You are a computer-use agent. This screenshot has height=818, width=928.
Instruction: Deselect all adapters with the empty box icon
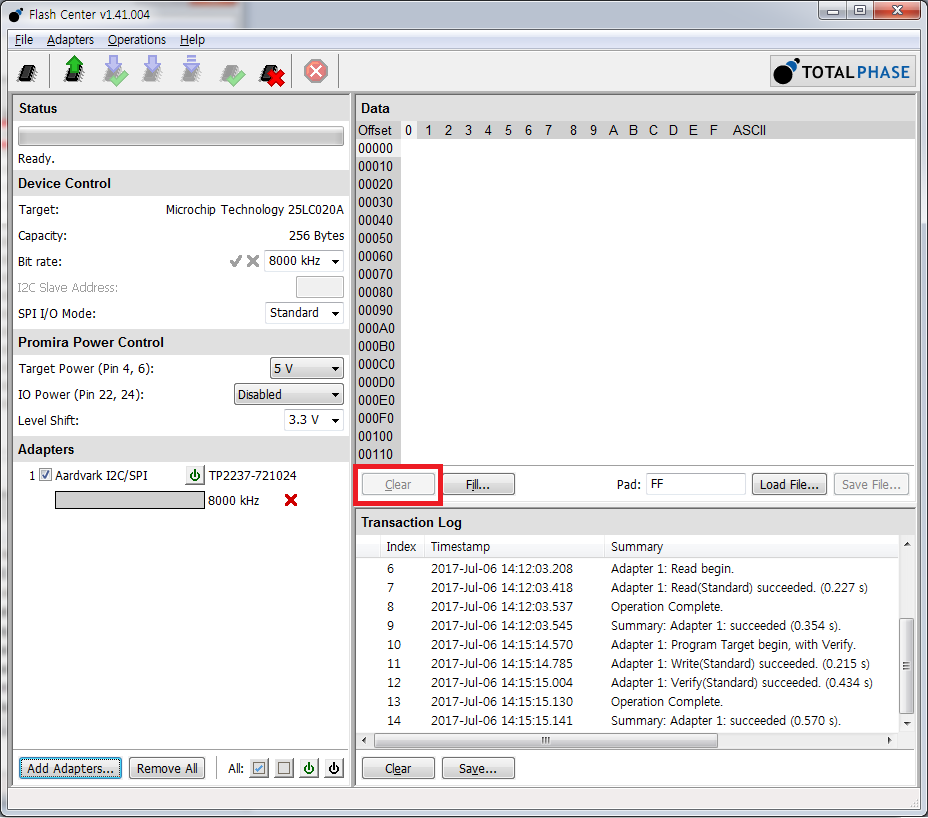(x=284, y=768)
